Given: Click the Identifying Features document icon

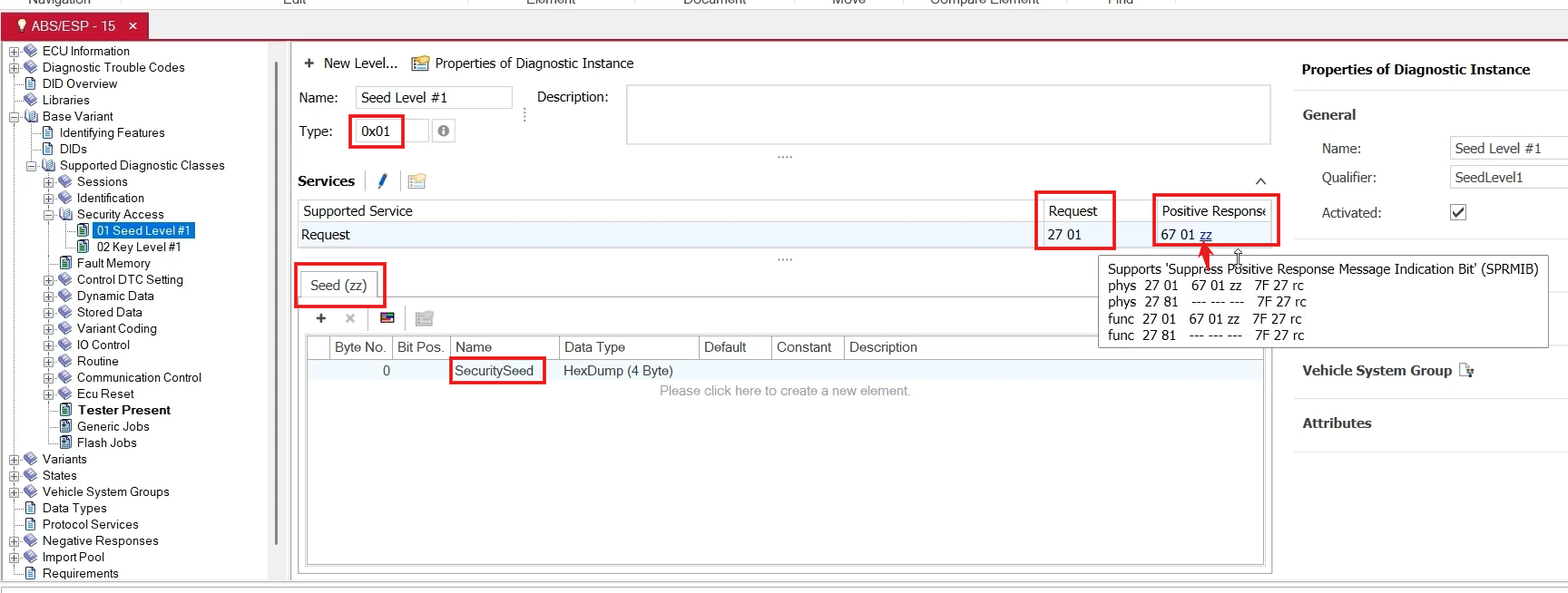Looking at the screenshot, I should (48, 132).
